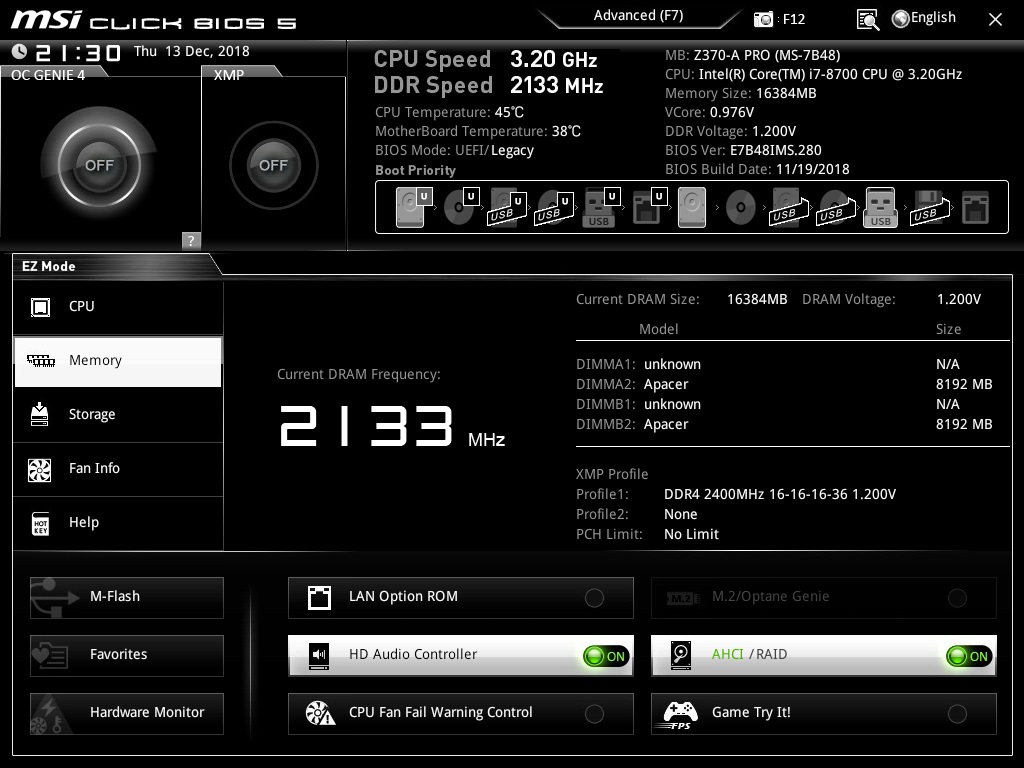Toggle the M.2/Optane Genie switch
The image size is (1024, 768).
[x=957, y=598]
